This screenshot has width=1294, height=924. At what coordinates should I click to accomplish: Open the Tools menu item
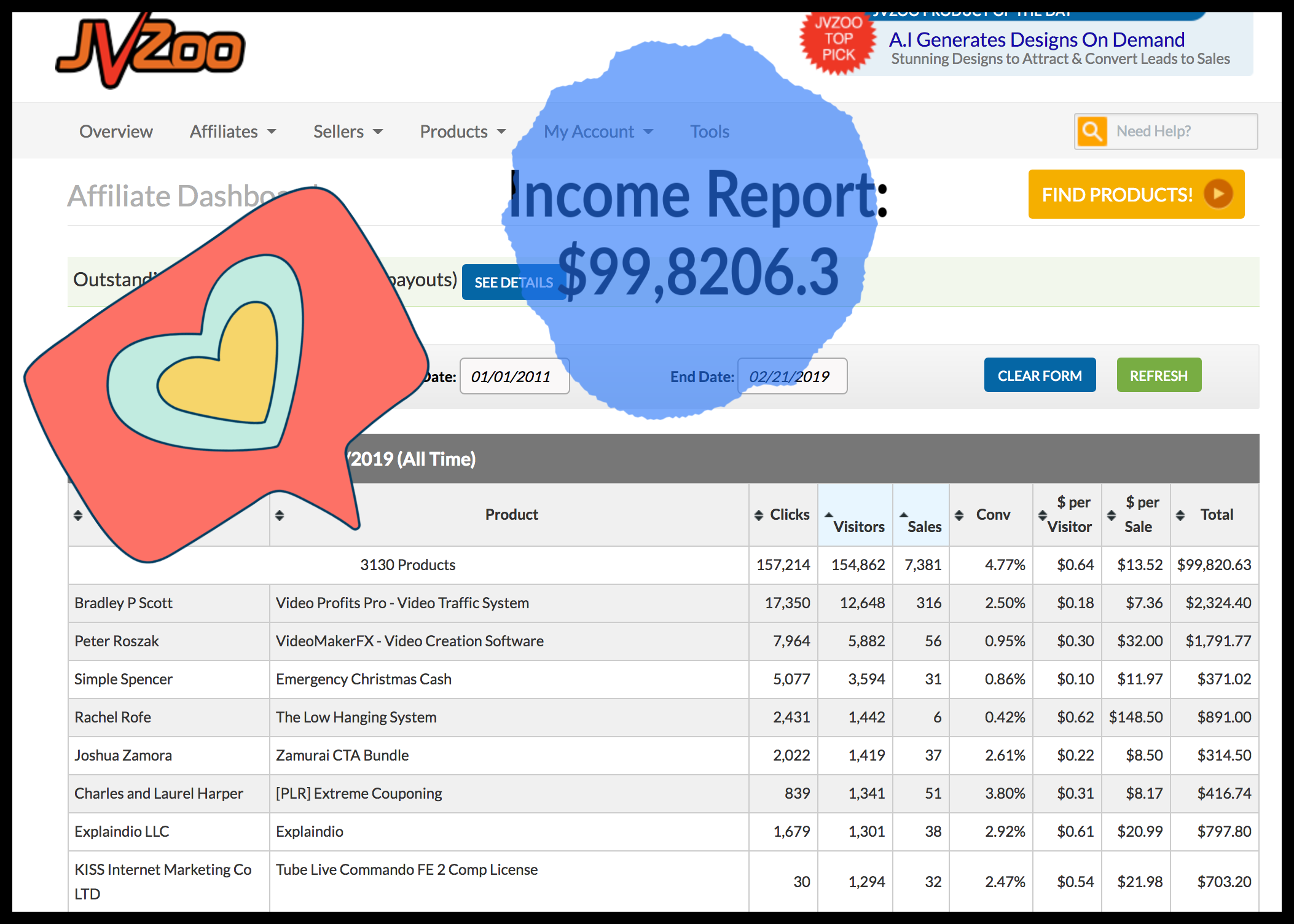coord(710,131)
